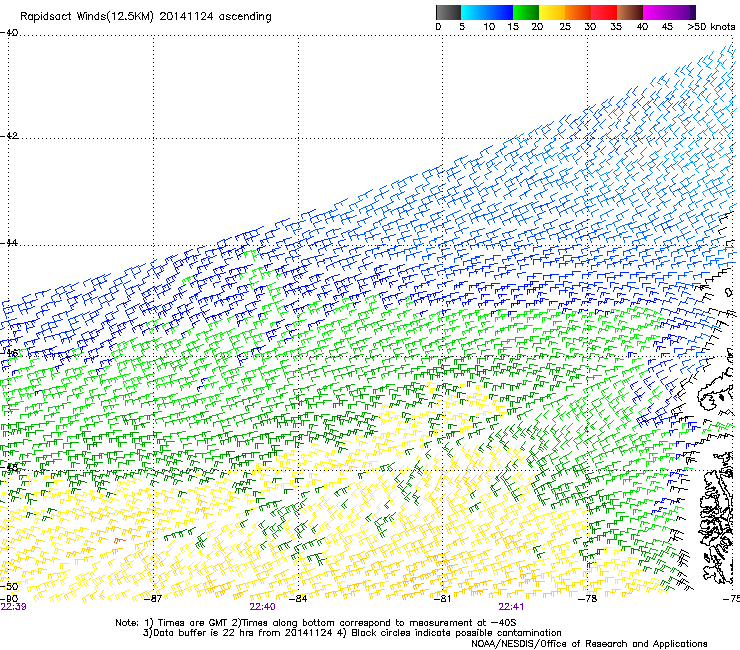Click the red 30-35 knots legend swatch

click(604, 12)
